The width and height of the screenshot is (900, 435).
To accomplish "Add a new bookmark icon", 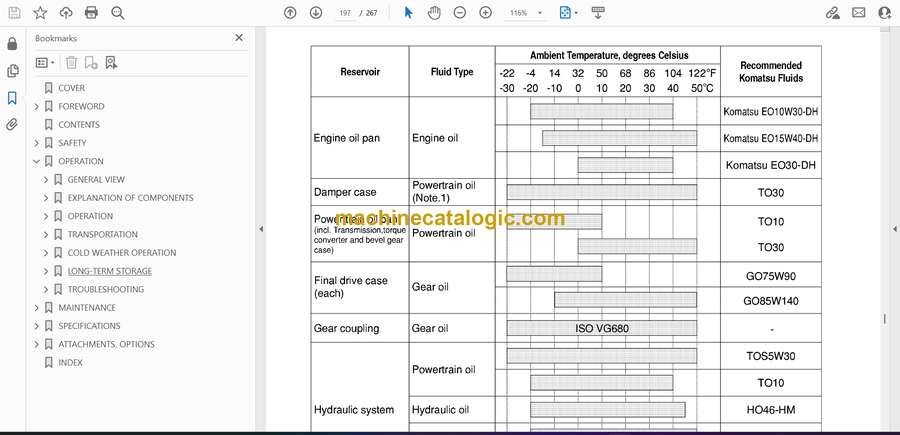I will [91, 63].
